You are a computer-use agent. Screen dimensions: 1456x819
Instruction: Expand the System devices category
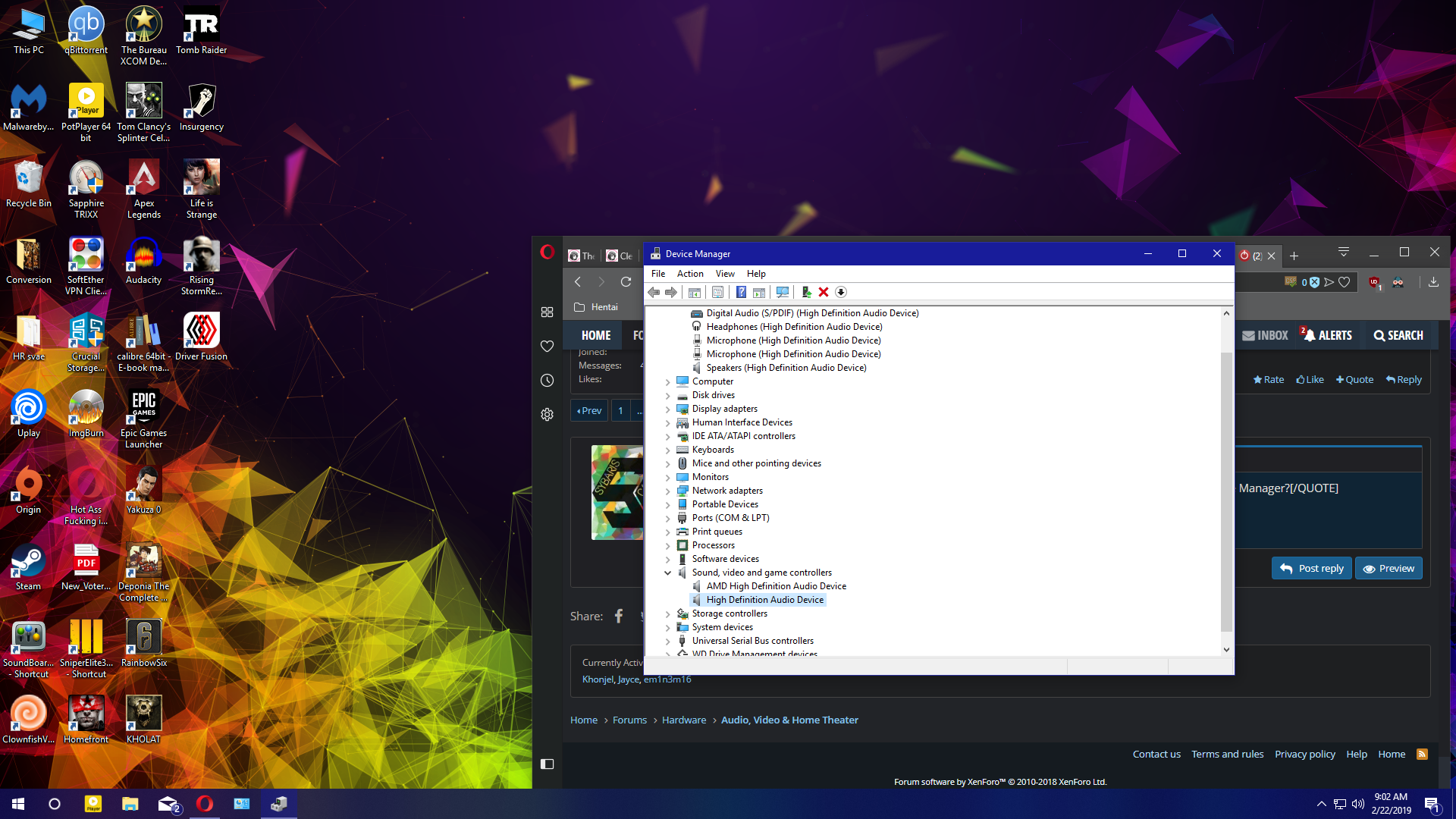(x=668, y=628)
